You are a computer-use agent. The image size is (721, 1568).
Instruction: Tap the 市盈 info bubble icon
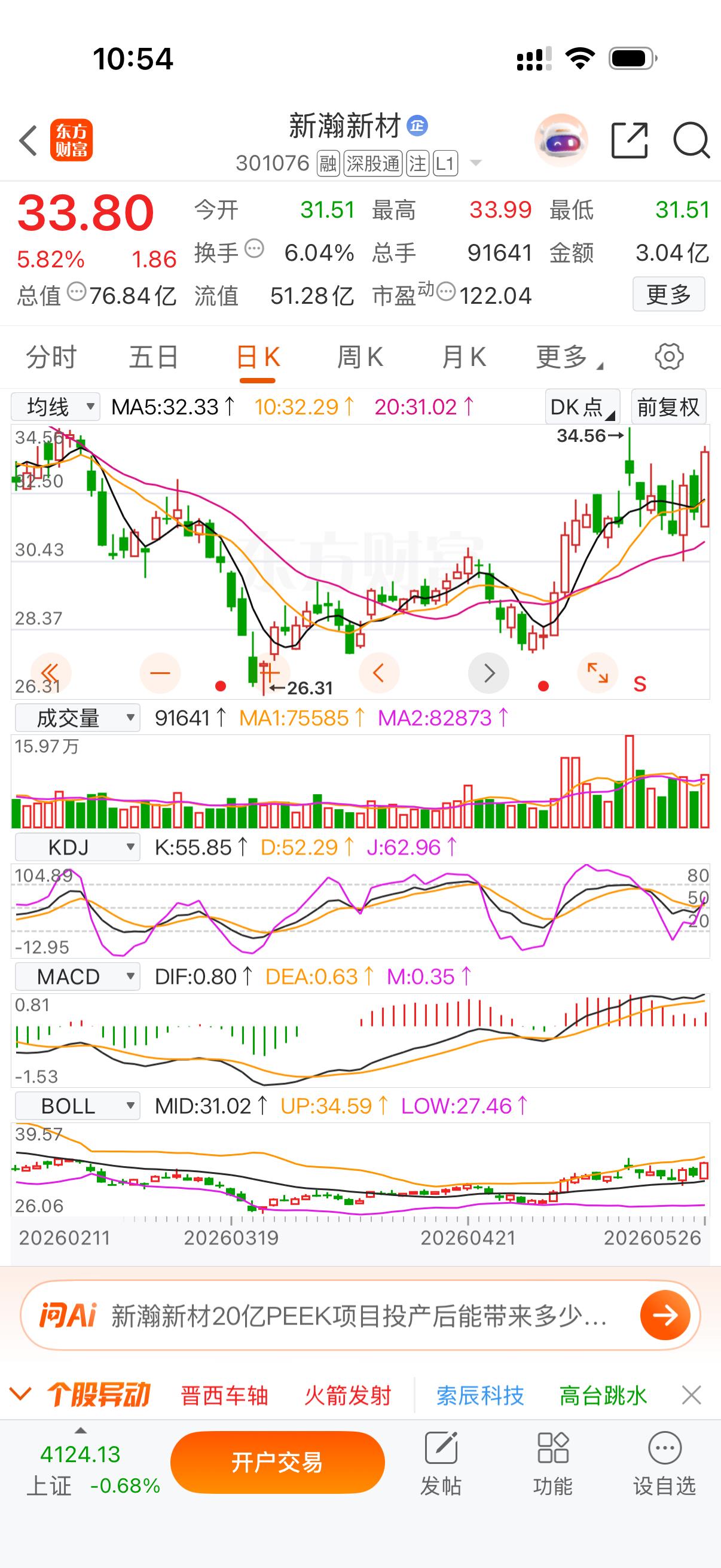pyautogui.click(x=446, y=292)
